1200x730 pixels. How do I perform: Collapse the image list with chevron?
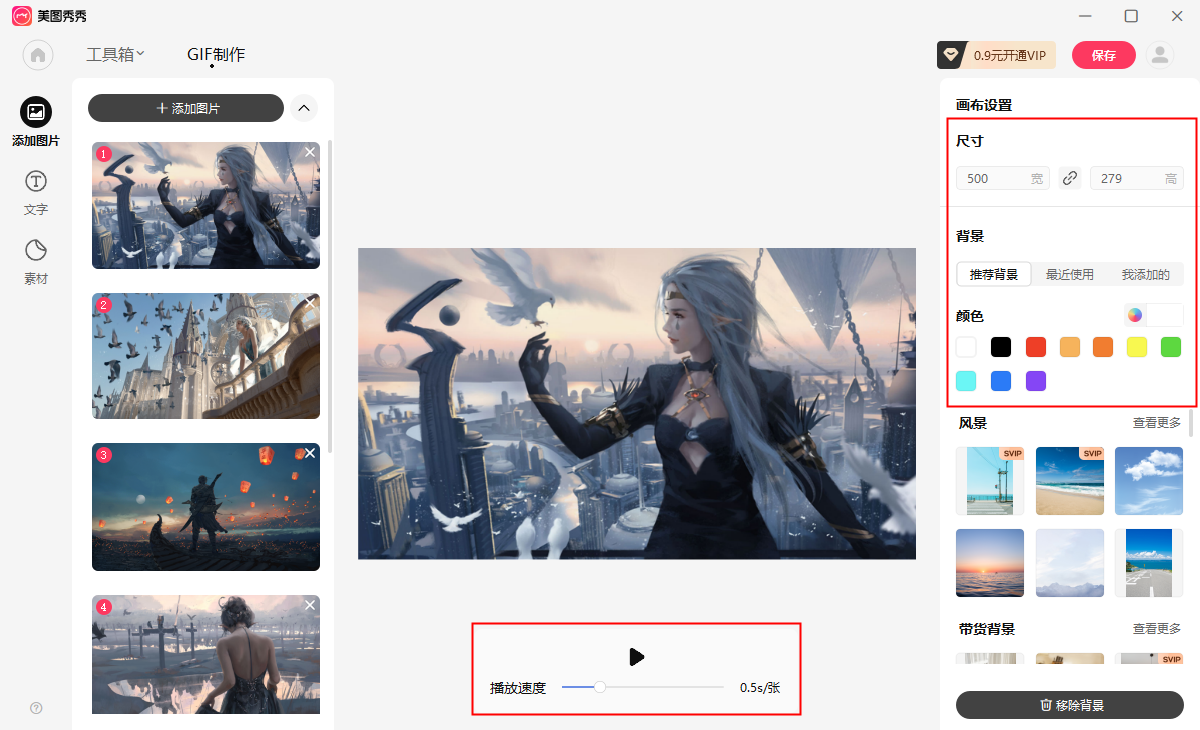(x=304, y=108)
